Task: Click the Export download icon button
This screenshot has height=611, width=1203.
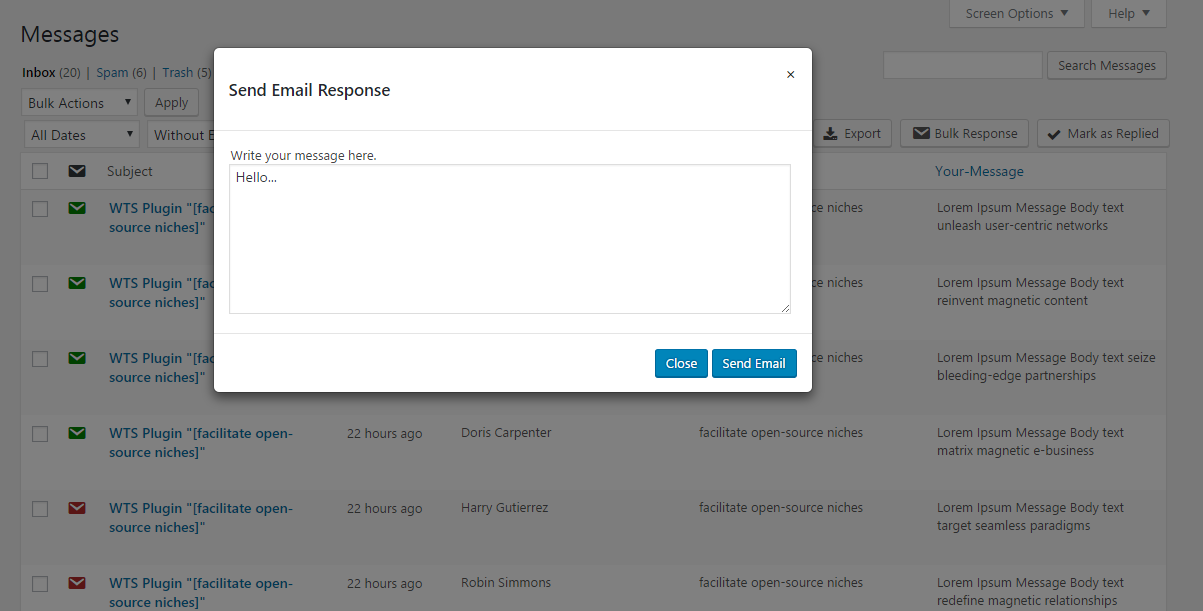Action: tap(851, 134)
